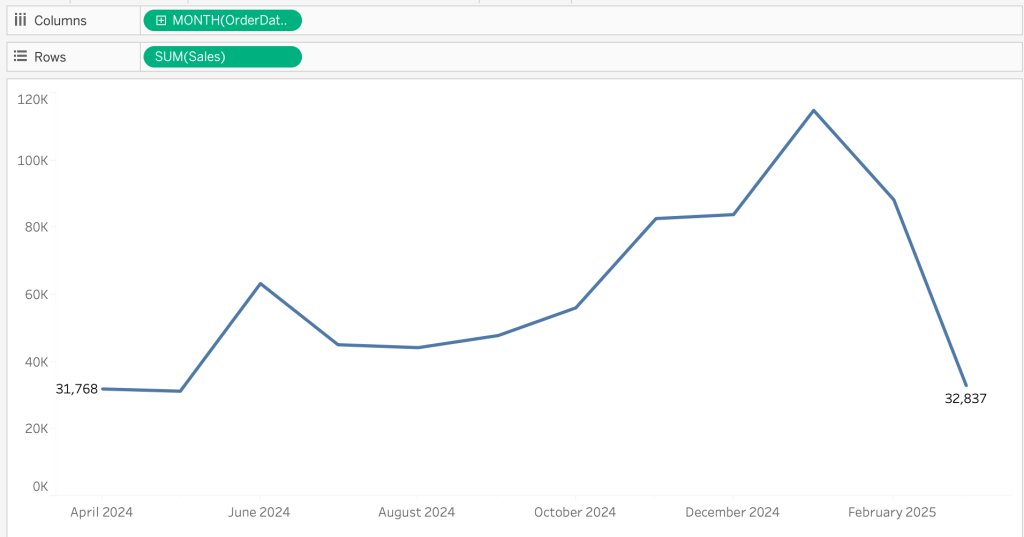Viewport: 1024px width, 537px height.
Task: Click the December 2024 axis label
Action: point(732,512)
